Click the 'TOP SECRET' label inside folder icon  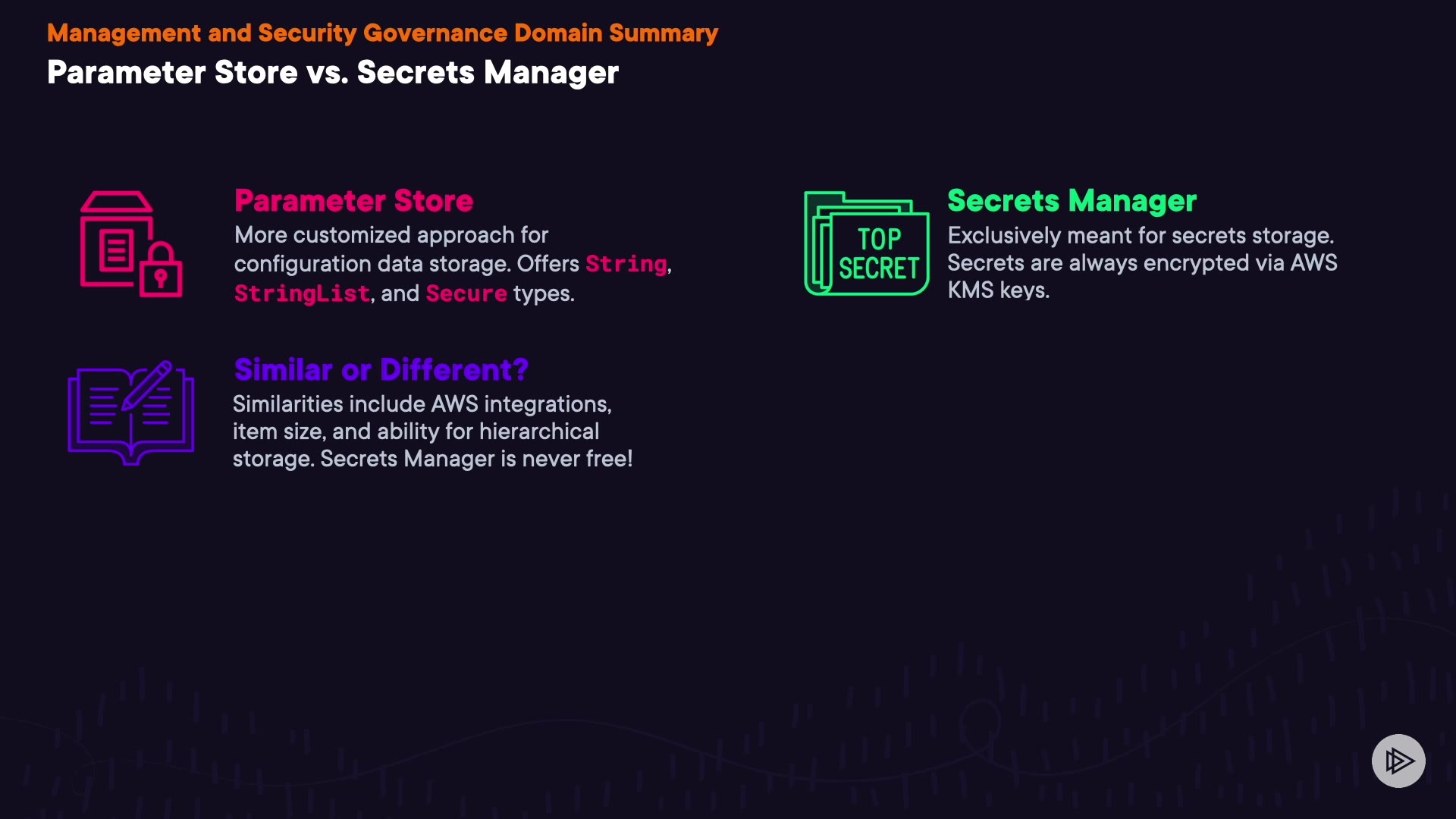point(879,254)
